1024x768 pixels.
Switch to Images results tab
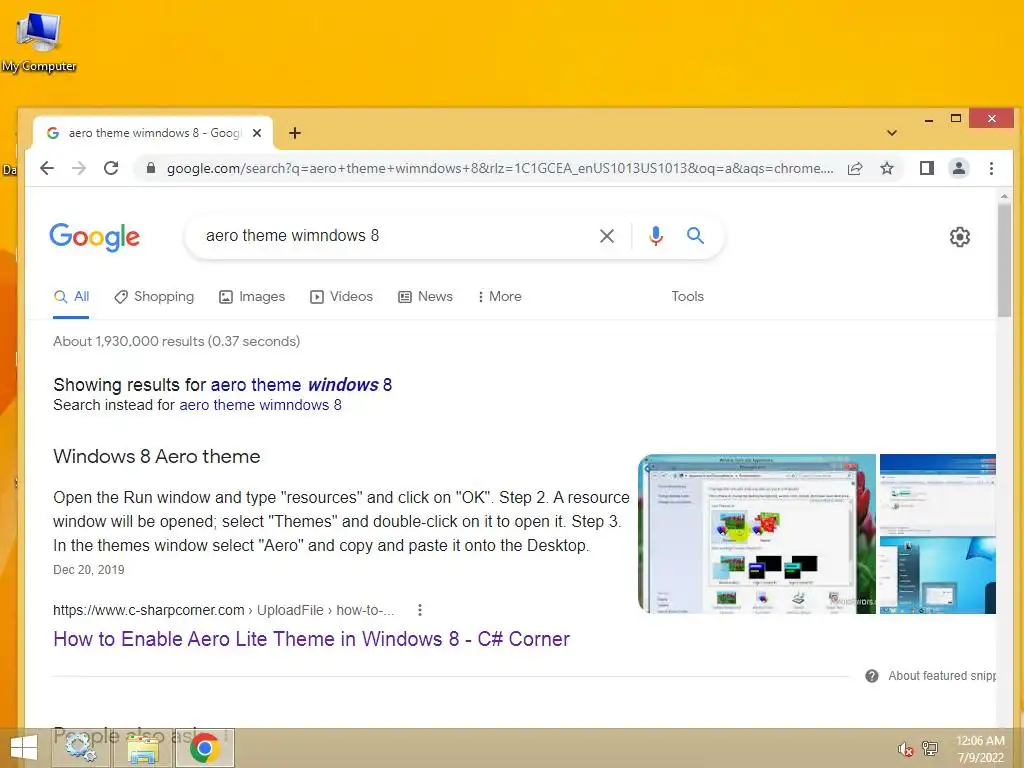252,296
